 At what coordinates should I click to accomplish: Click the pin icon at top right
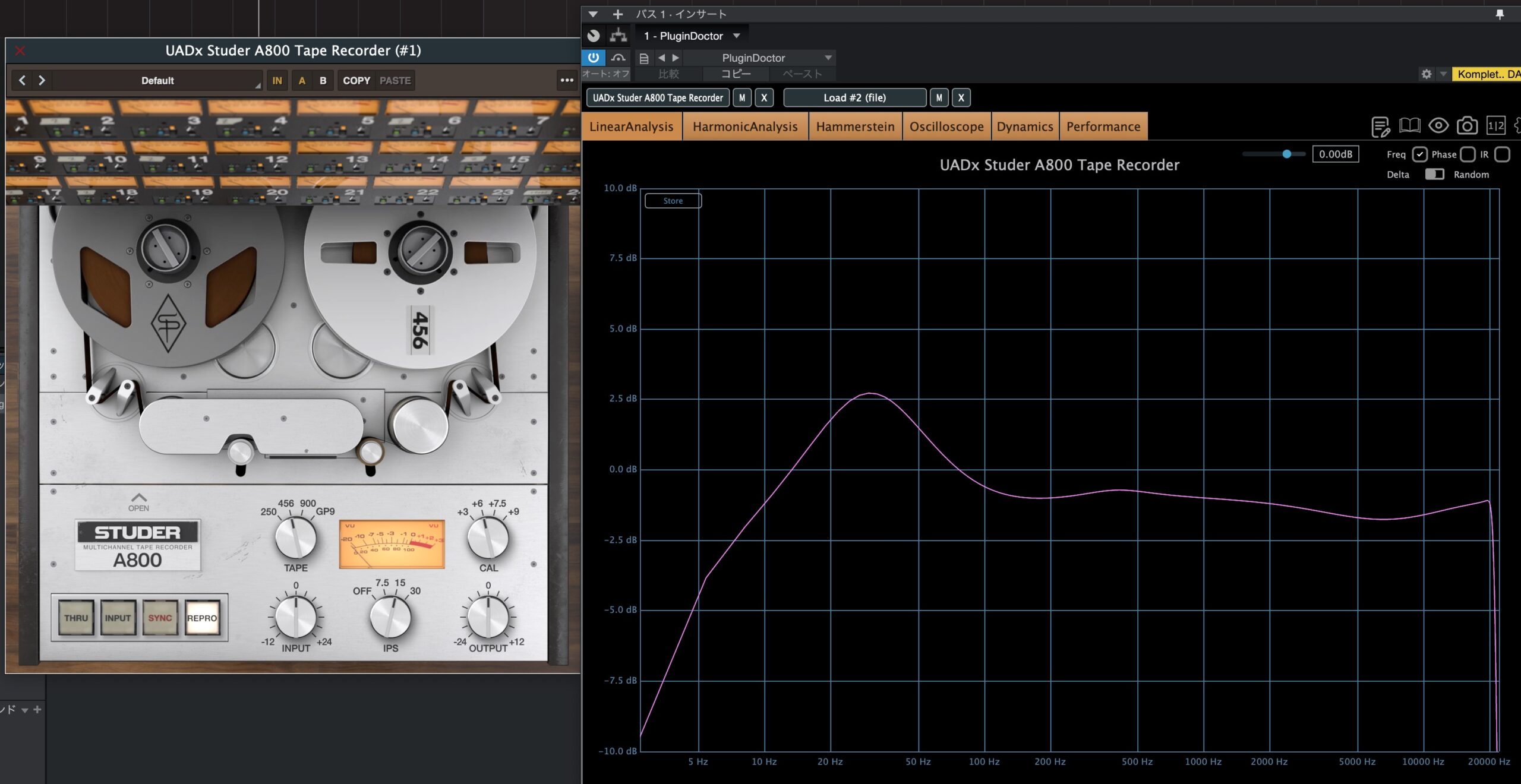pyautogui.click(x=1500, y=14)
